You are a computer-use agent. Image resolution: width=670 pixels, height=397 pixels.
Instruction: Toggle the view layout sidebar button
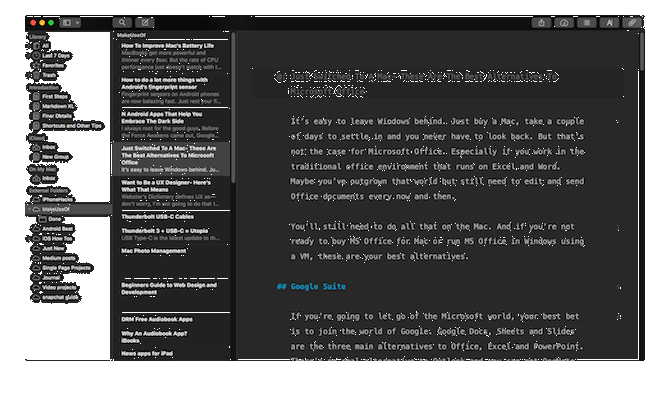tap(67, 23)
